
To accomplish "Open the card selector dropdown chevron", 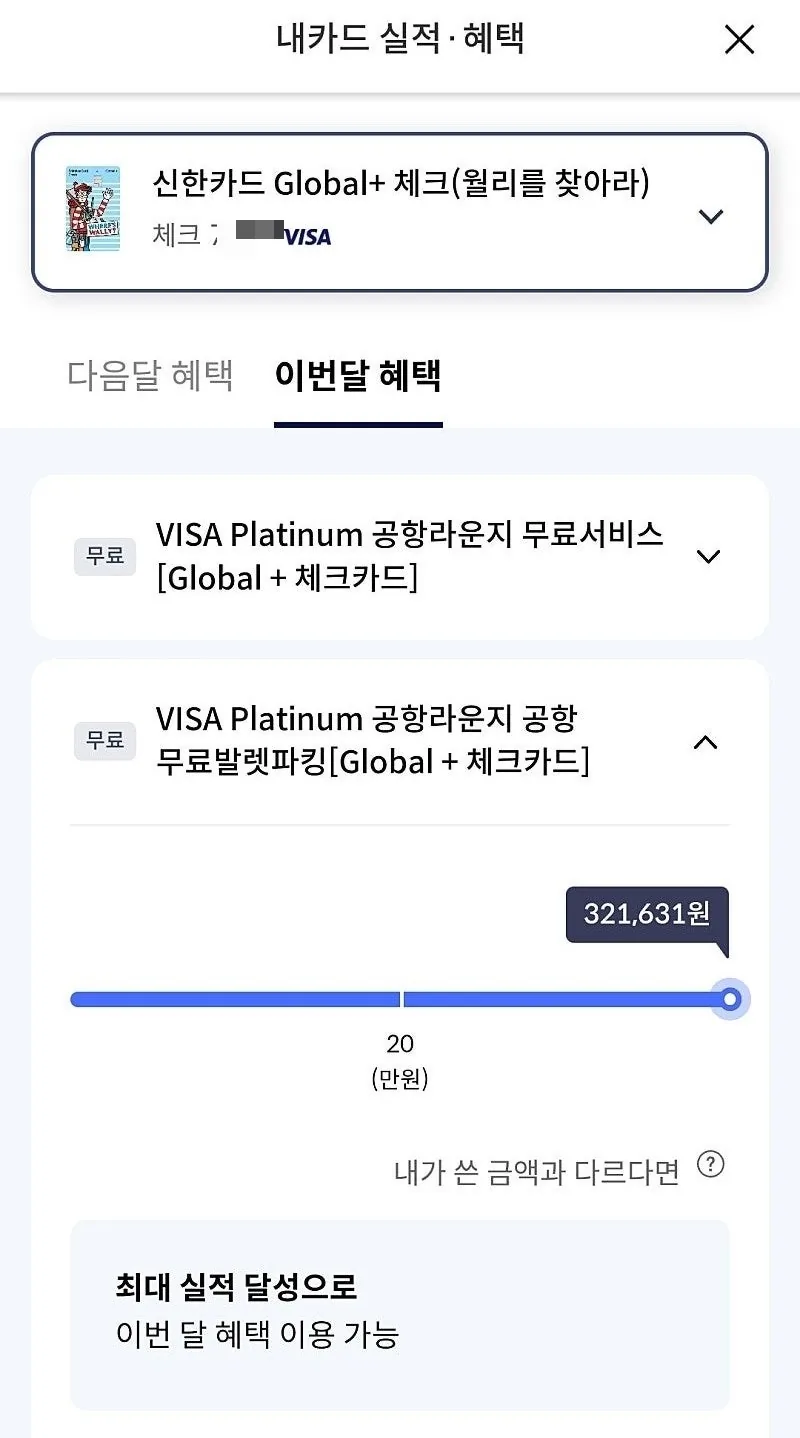I will pos(710,216).
